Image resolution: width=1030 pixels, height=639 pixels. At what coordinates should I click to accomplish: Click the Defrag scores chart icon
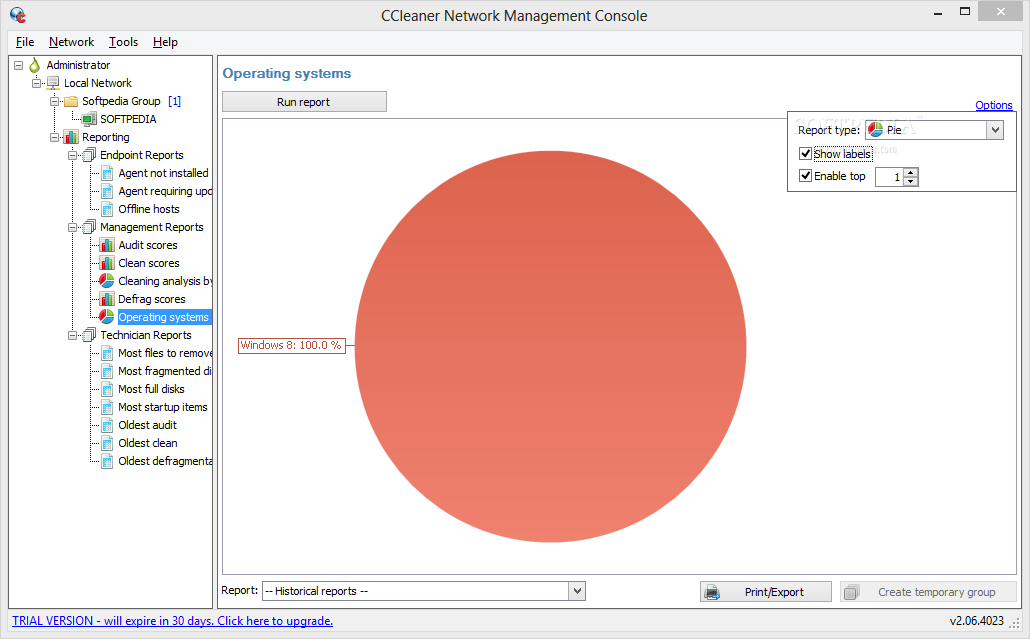pyautogui.click(x=107, y=299)
